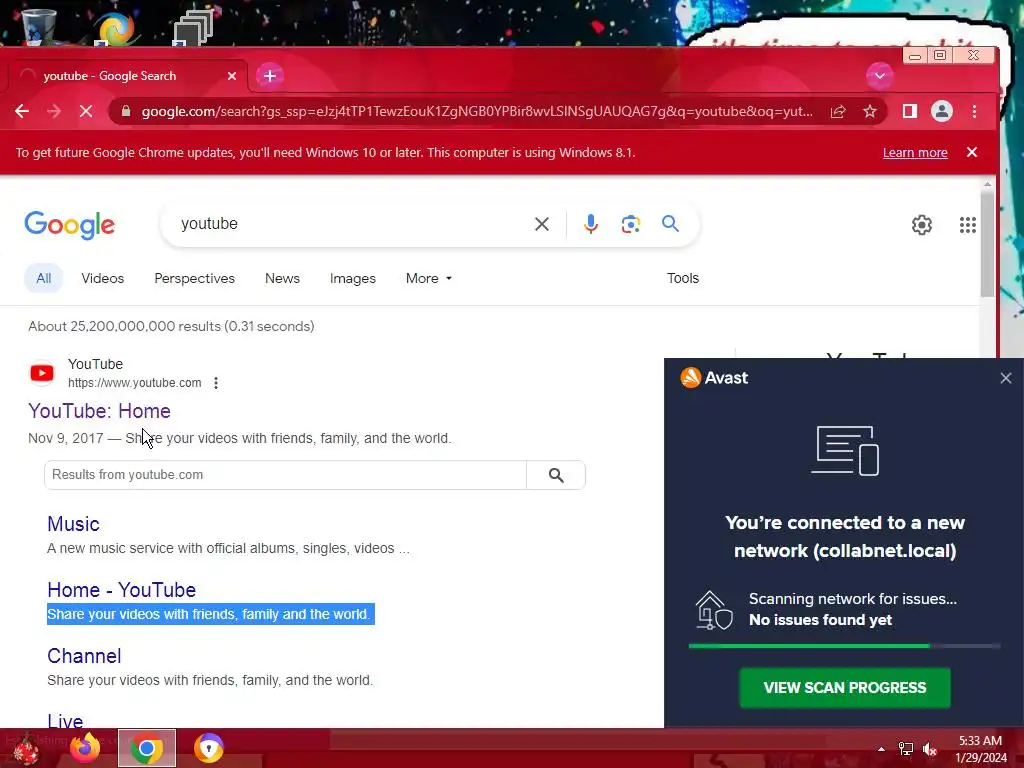Clear the search box text

coord(541,225)
